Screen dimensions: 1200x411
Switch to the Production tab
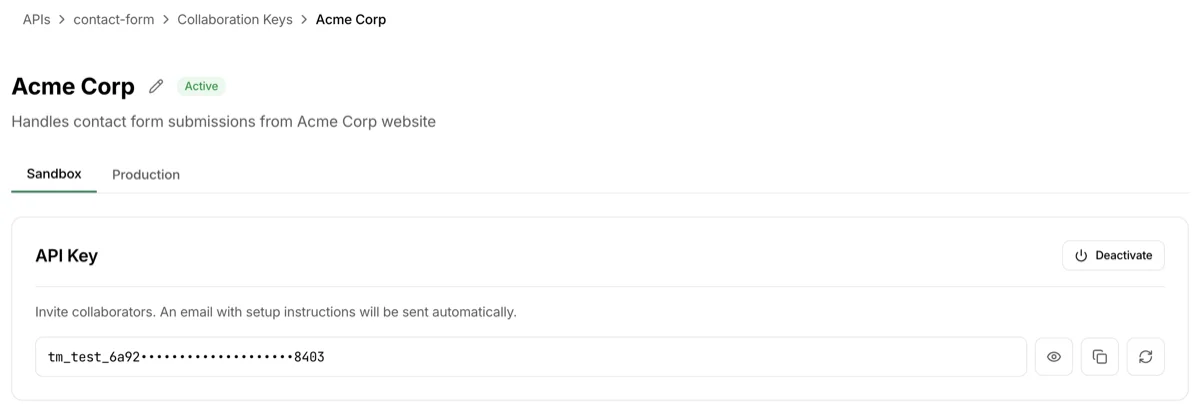click(x=146, y=175)
